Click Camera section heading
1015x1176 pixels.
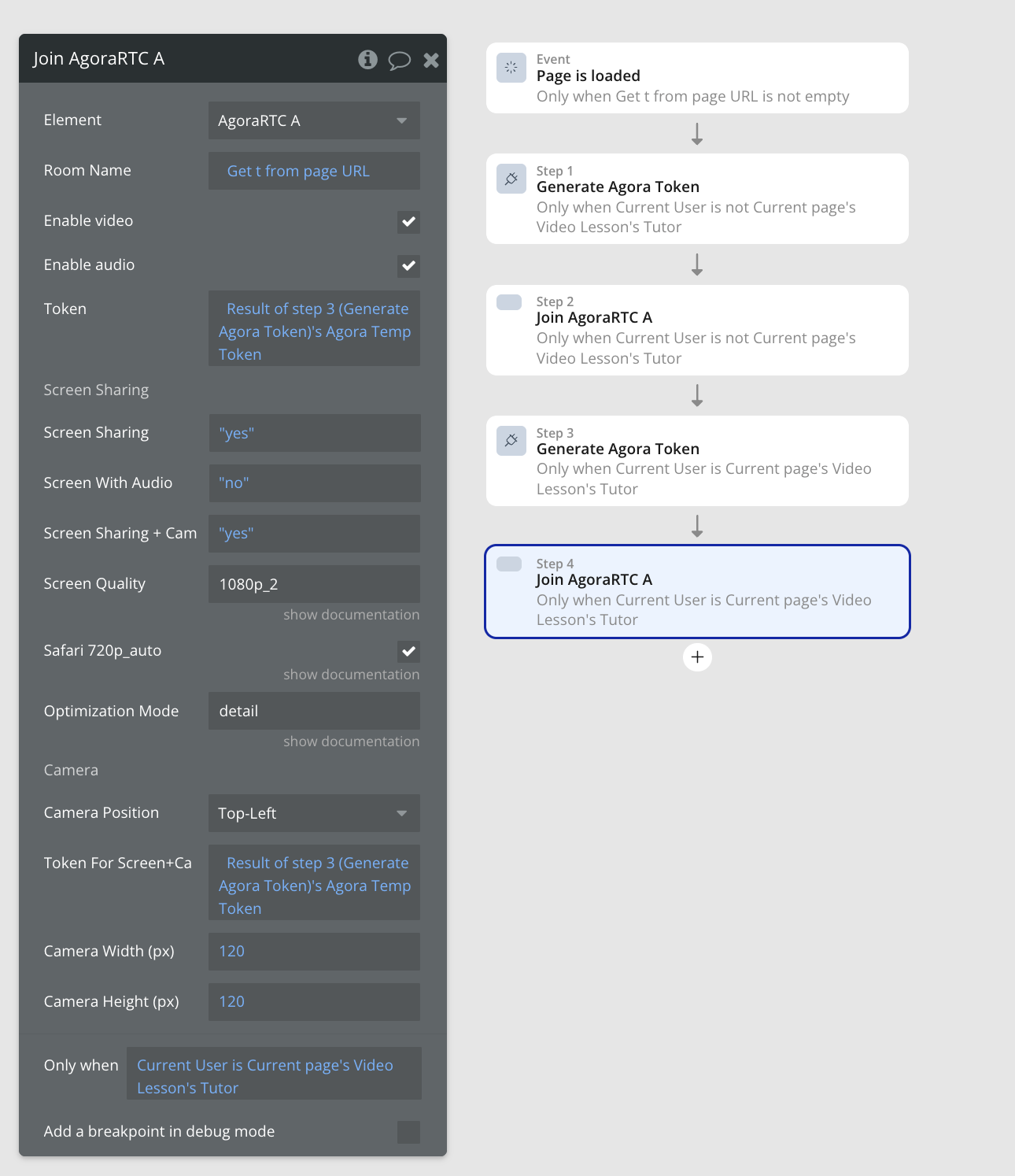click(x=71, y=771)
